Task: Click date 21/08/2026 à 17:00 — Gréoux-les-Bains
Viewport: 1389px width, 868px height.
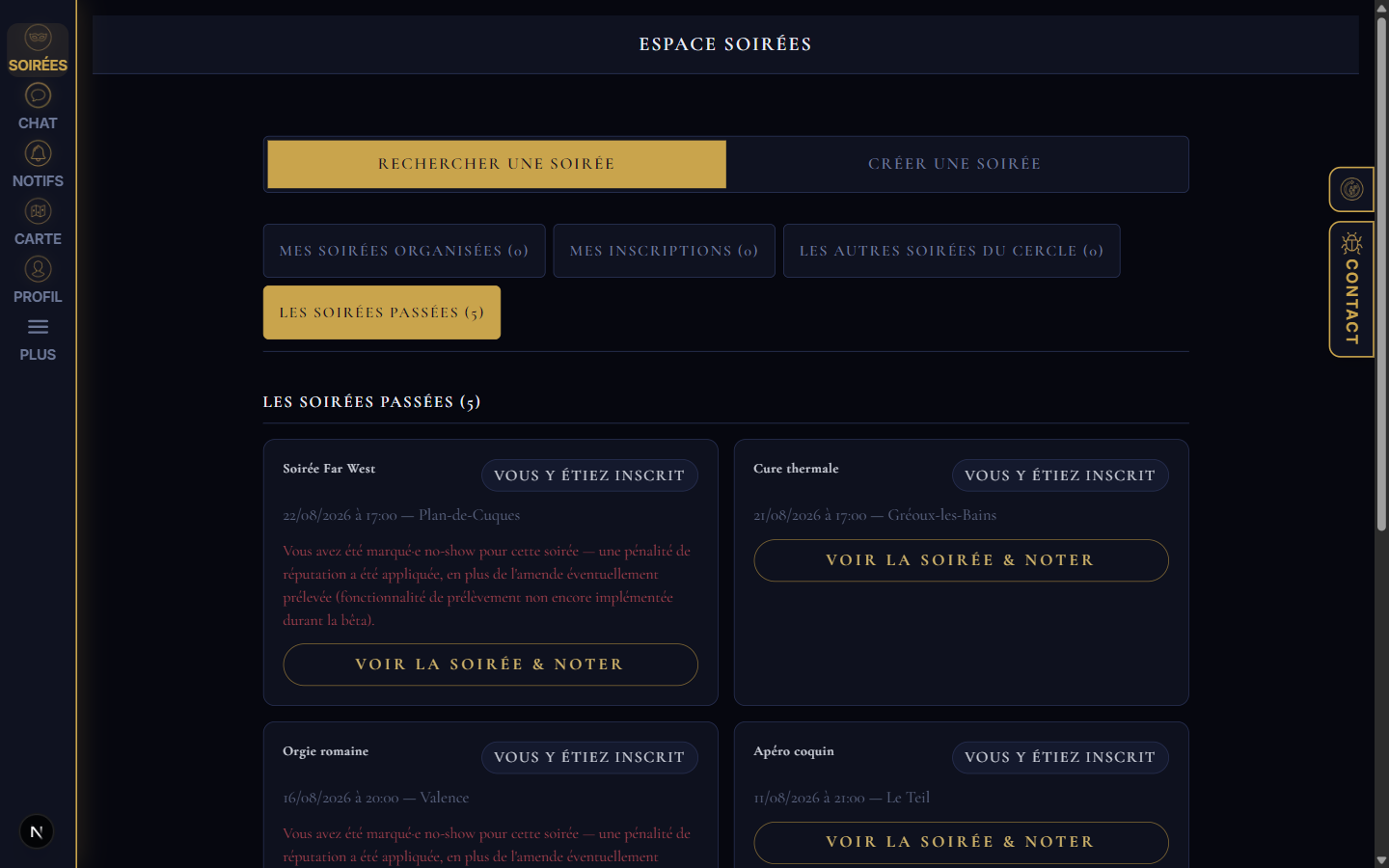Action: click(875, 515)
